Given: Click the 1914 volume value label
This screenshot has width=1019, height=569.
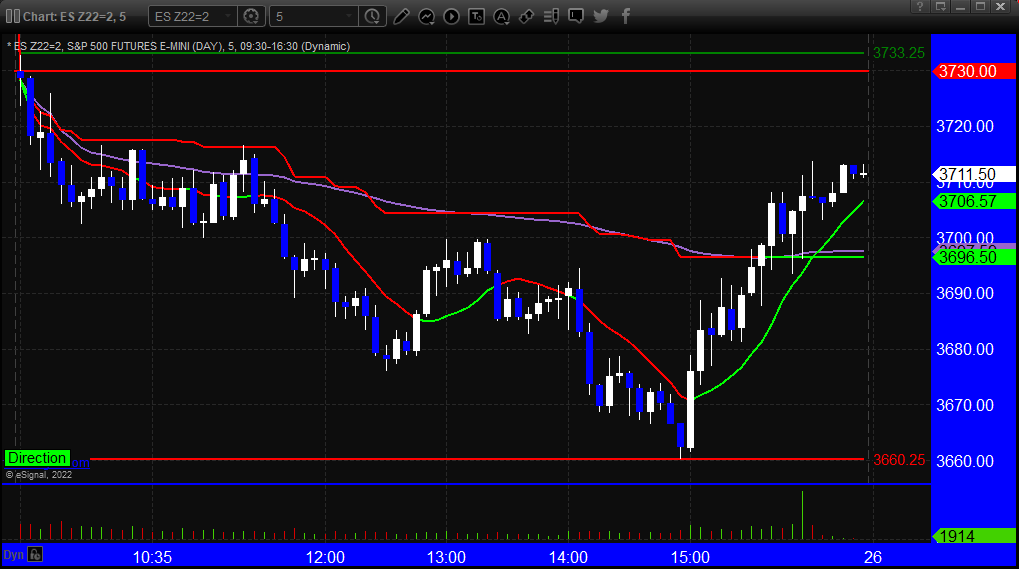Looking at the screenshot, I should pos(973,536).
